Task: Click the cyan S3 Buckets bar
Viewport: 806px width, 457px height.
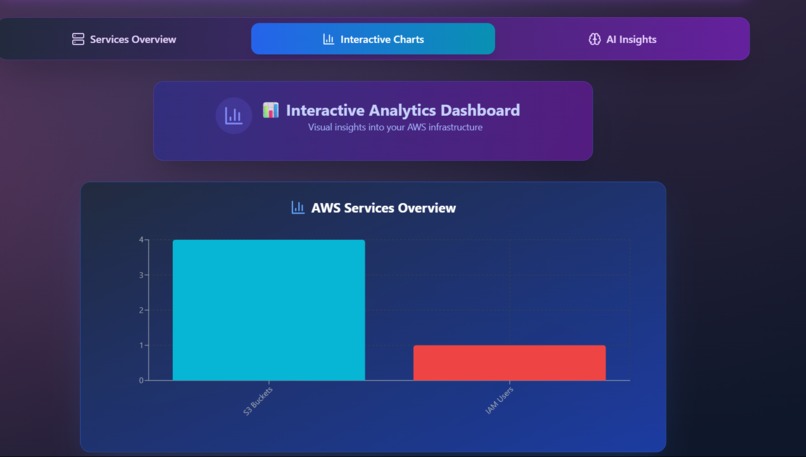Action: [269, 310]
